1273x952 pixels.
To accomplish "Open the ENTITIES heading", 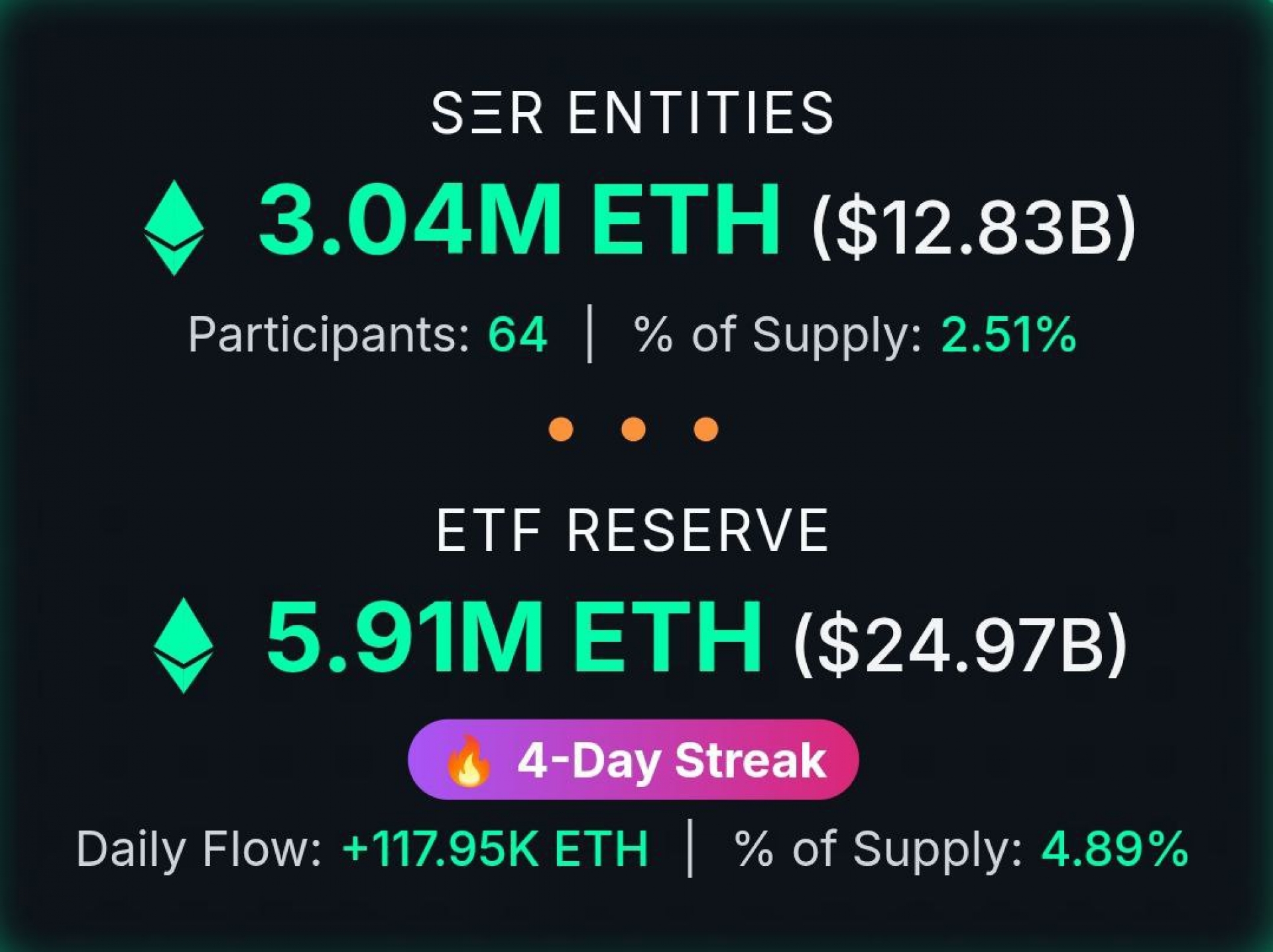I will (700, 113).
